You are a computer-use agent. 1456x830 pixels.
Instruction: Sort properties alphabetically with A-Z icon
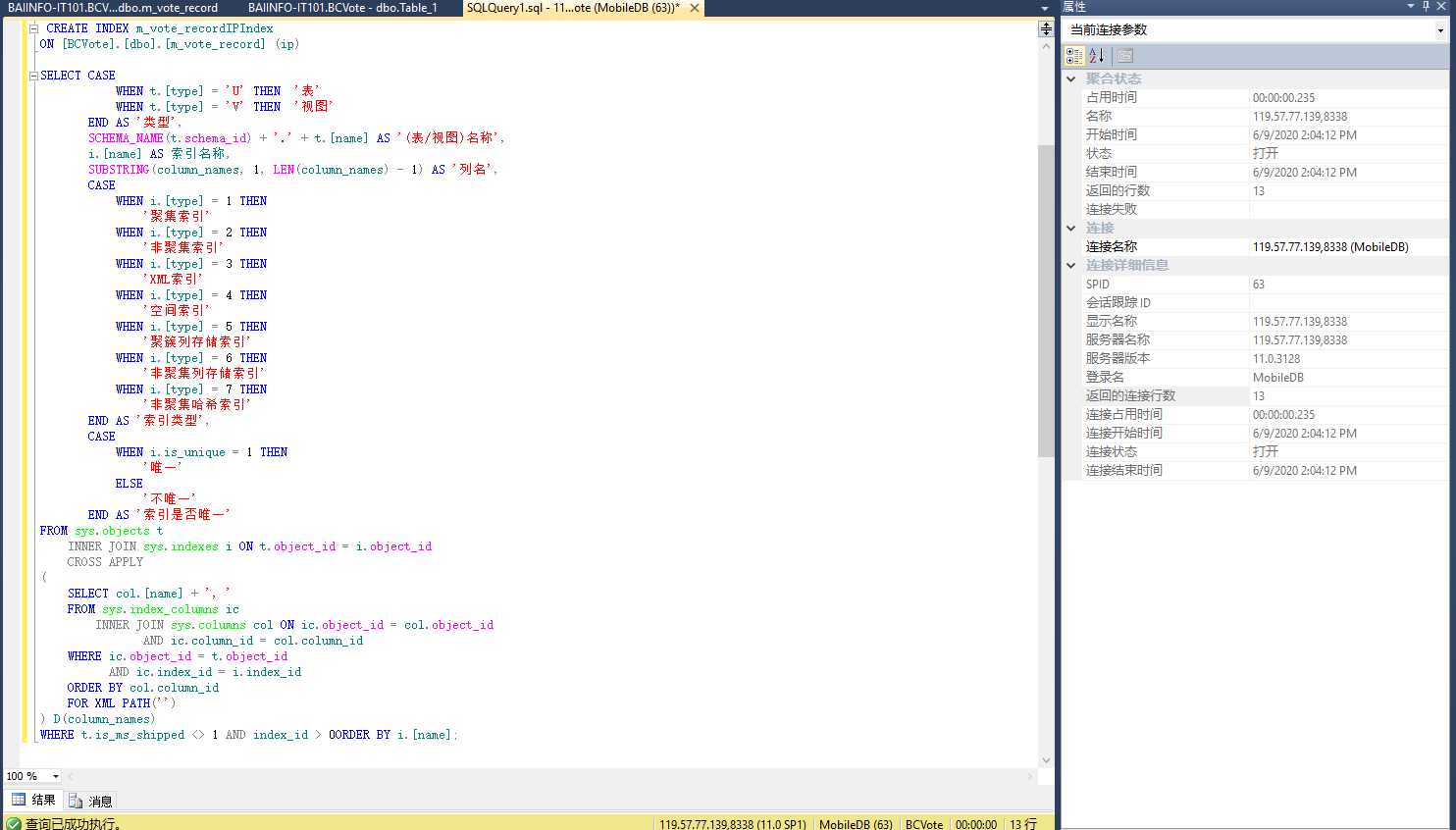[1096, 56]
